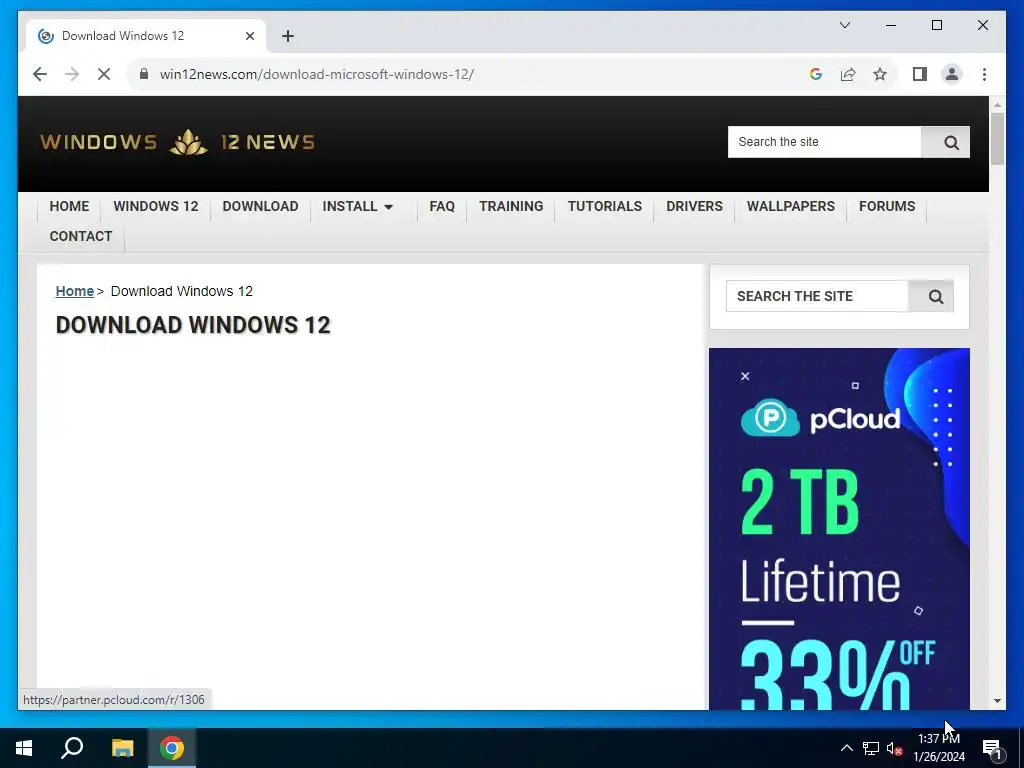This screenshot has height=768, width=1024.
Task: Open a new browser tab
Action: 288,36
